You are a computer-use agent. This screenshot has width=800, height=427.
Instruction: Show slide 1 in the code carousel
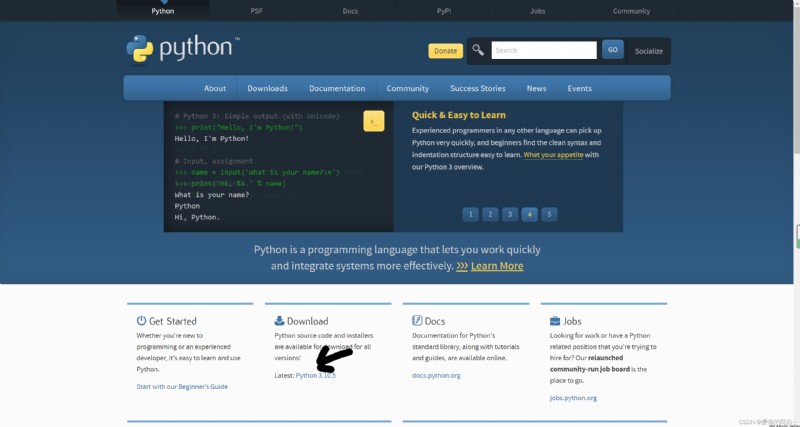tap(470, 214)
